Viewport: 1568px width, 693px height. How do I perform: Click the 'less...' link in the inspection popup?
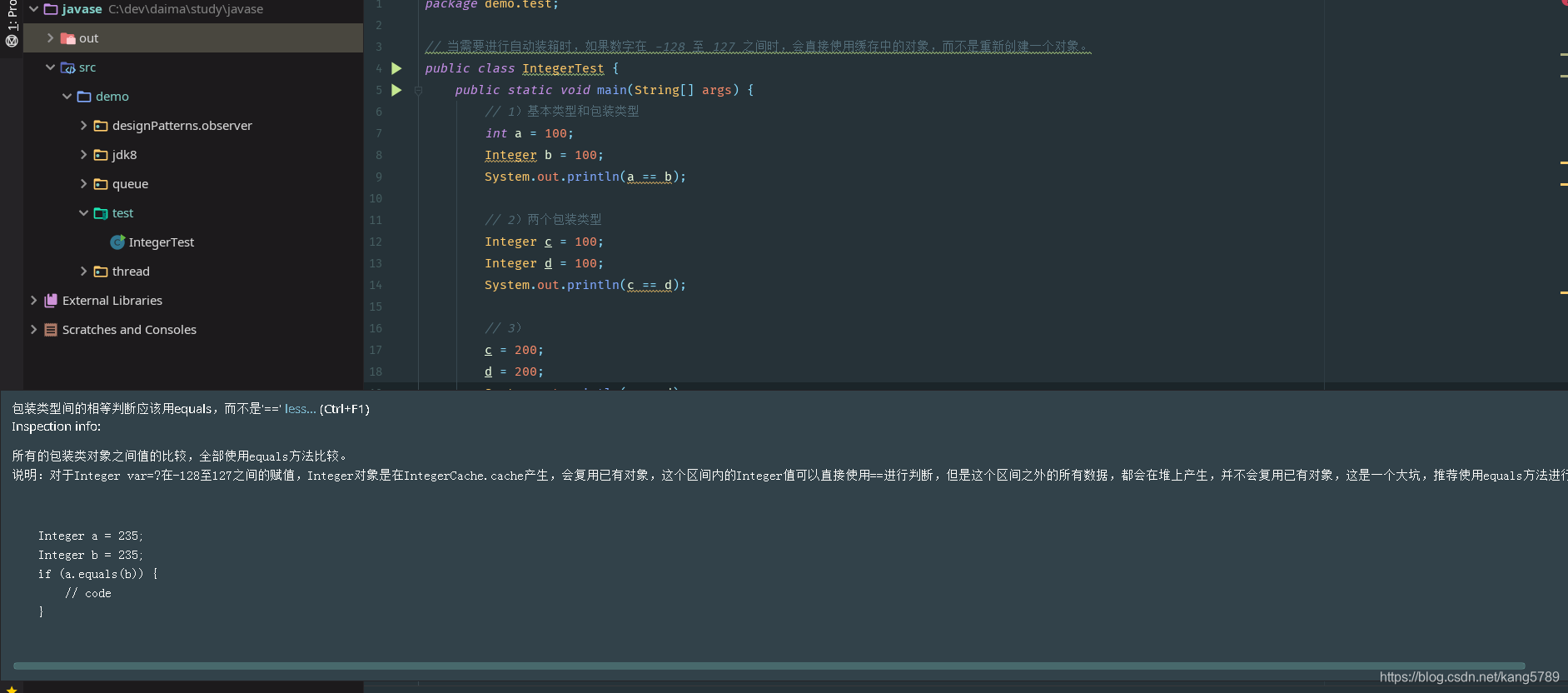(x=300, y=409)
